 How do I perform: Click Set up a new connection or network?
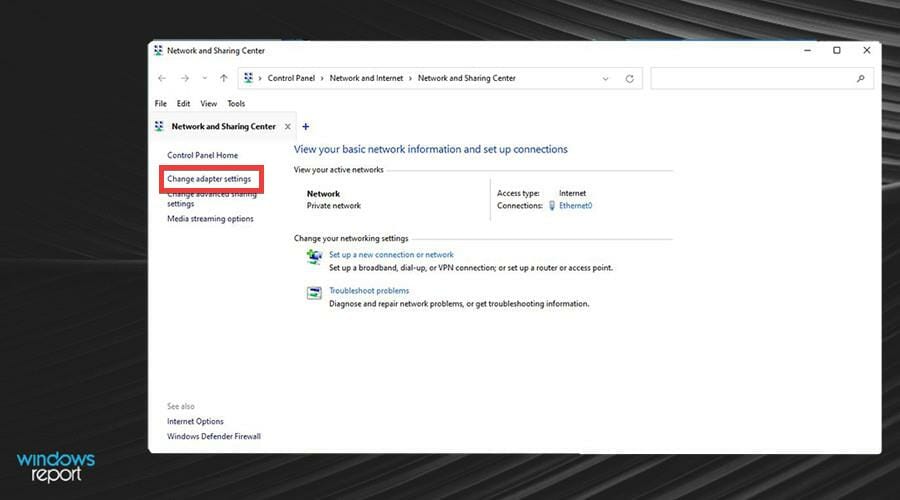point(391,254)
